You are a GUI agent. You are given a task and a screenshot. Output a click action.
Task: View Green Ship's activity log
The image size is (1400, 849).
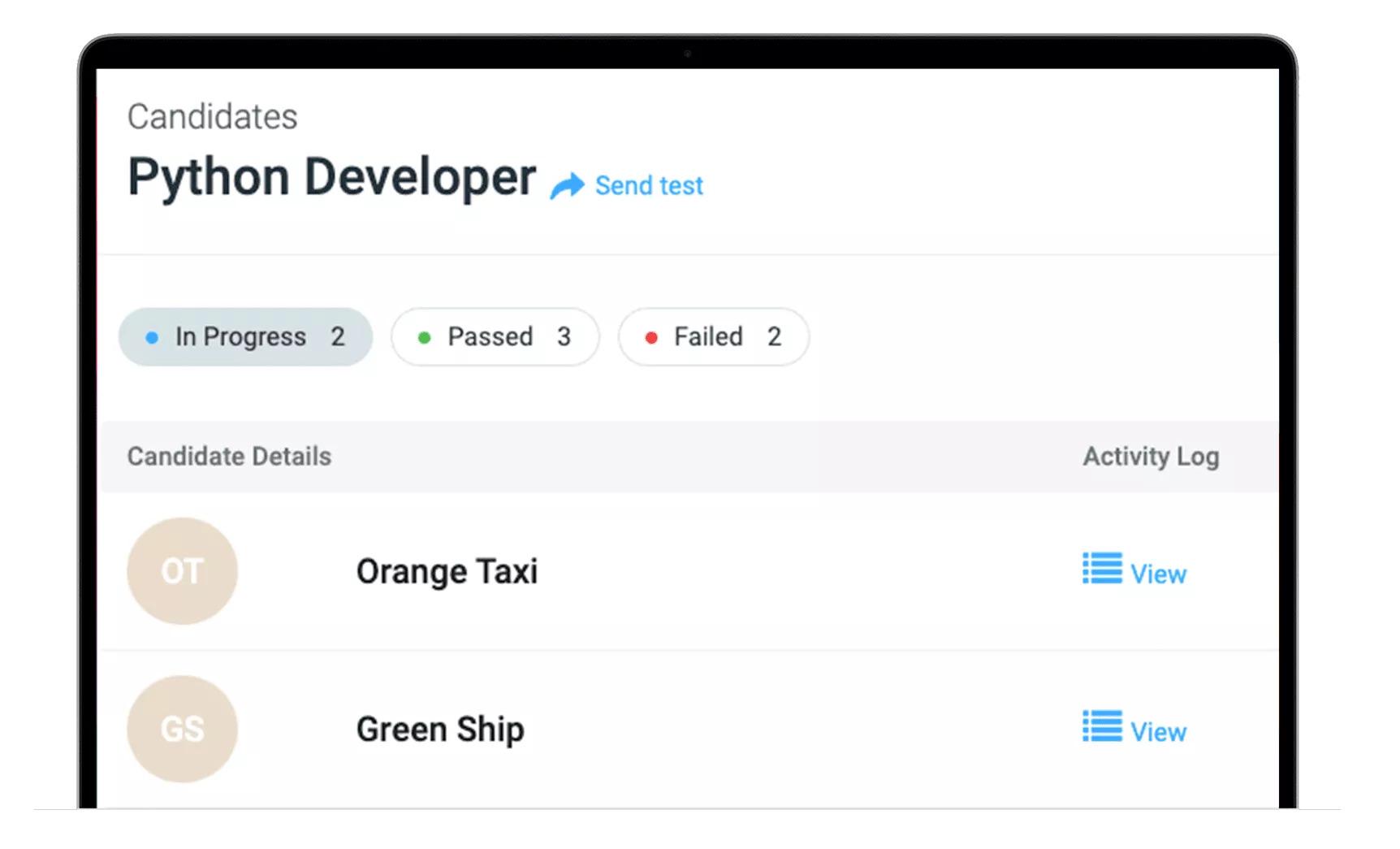(x=1158, y=731)
